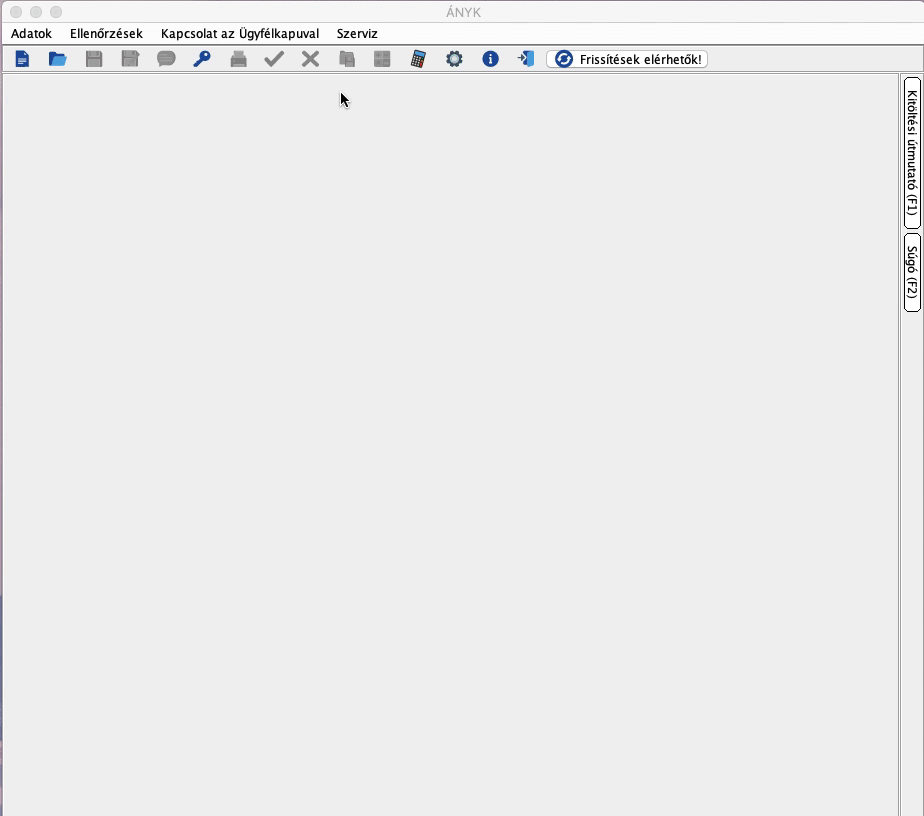Screen dimensions: 924x816
Task: Open the calculator tool
Action: tap(418, 59)
